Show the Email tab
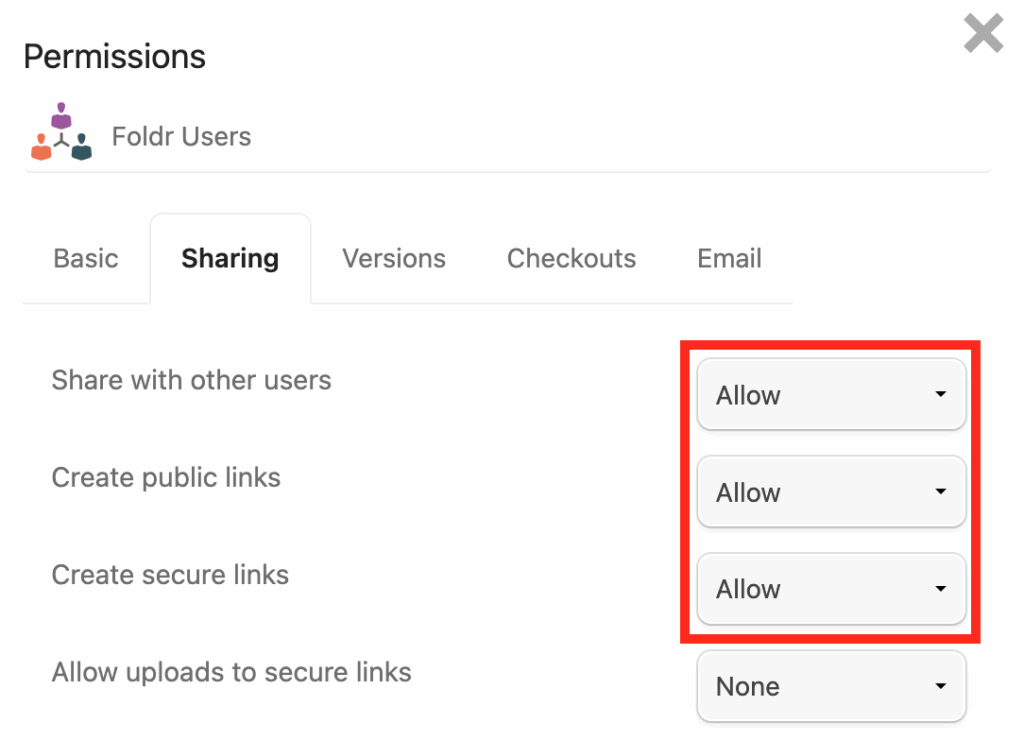This screenshot has height=741, width=1024. point(729,259)
